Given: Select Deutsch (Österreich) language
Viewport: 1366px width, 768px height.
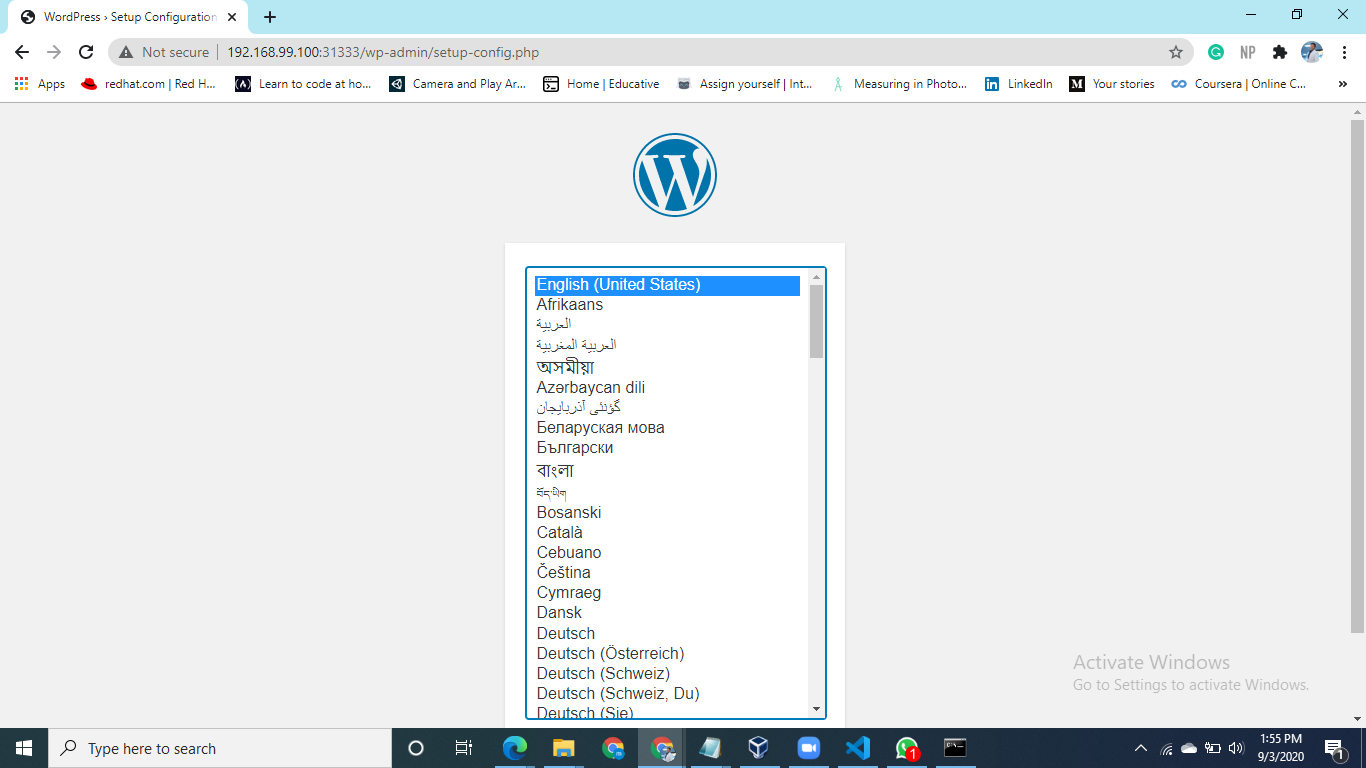Looking at the screenshot, I should pyautogui.click(x=667, y=654).
